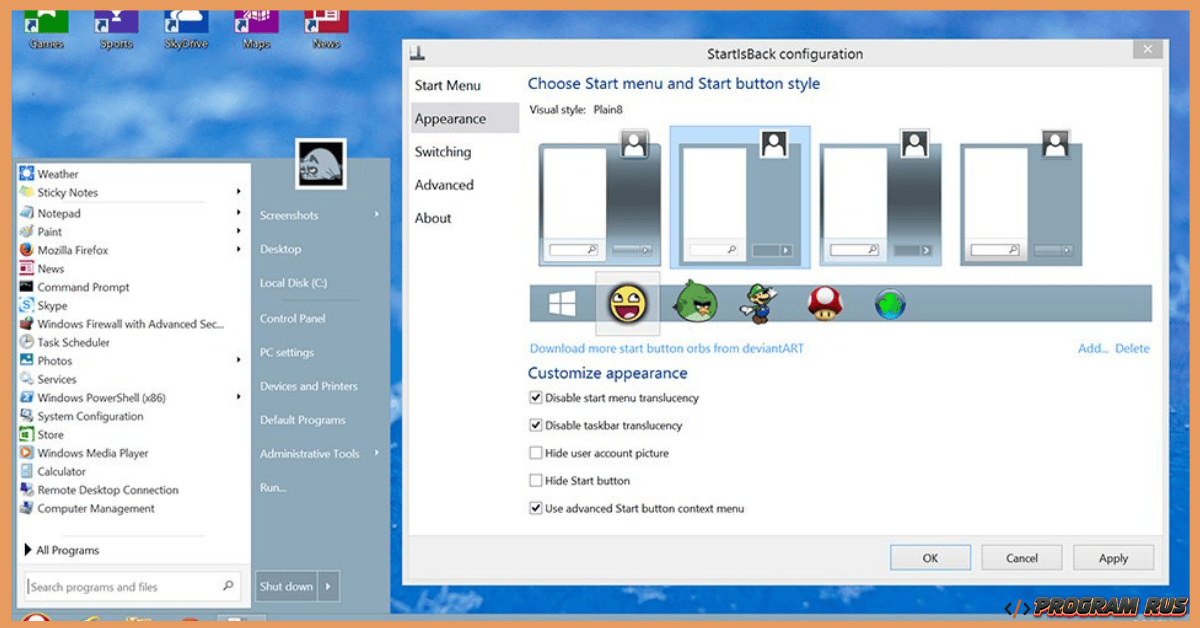The width and height of the screenshot is (1200, 628).
Task: Pick the green Angry Bird start orb
Action: tap(695, 303)
